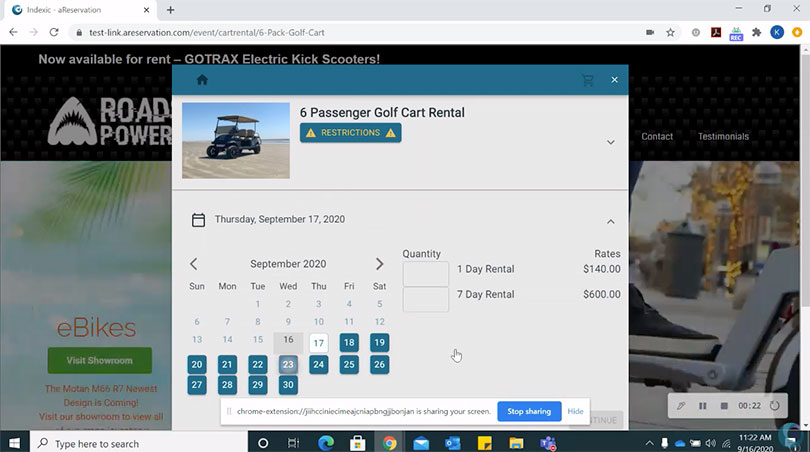The width and height of the screenshot is (810, 452).
Task: Close the Indexic aReservation tab
Action: coord(147,10)
